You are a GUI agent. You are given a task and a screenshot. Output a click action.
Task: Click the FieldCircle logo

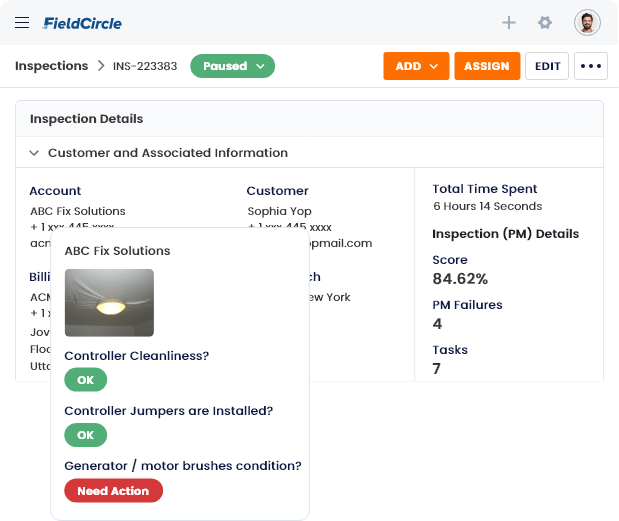[x=83, y=23]
